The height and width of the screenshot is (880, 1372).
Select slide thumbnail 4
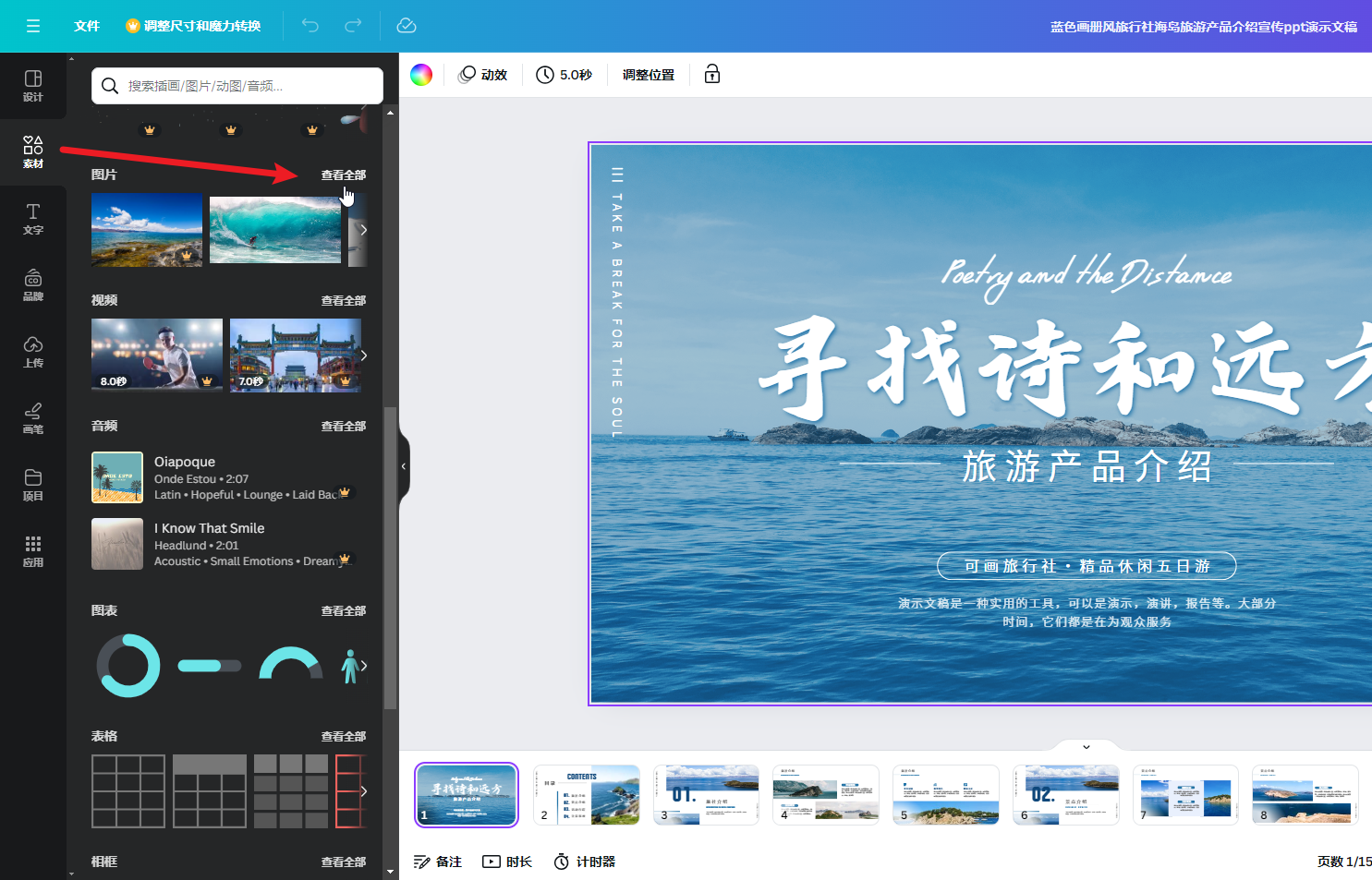(826, 795)
